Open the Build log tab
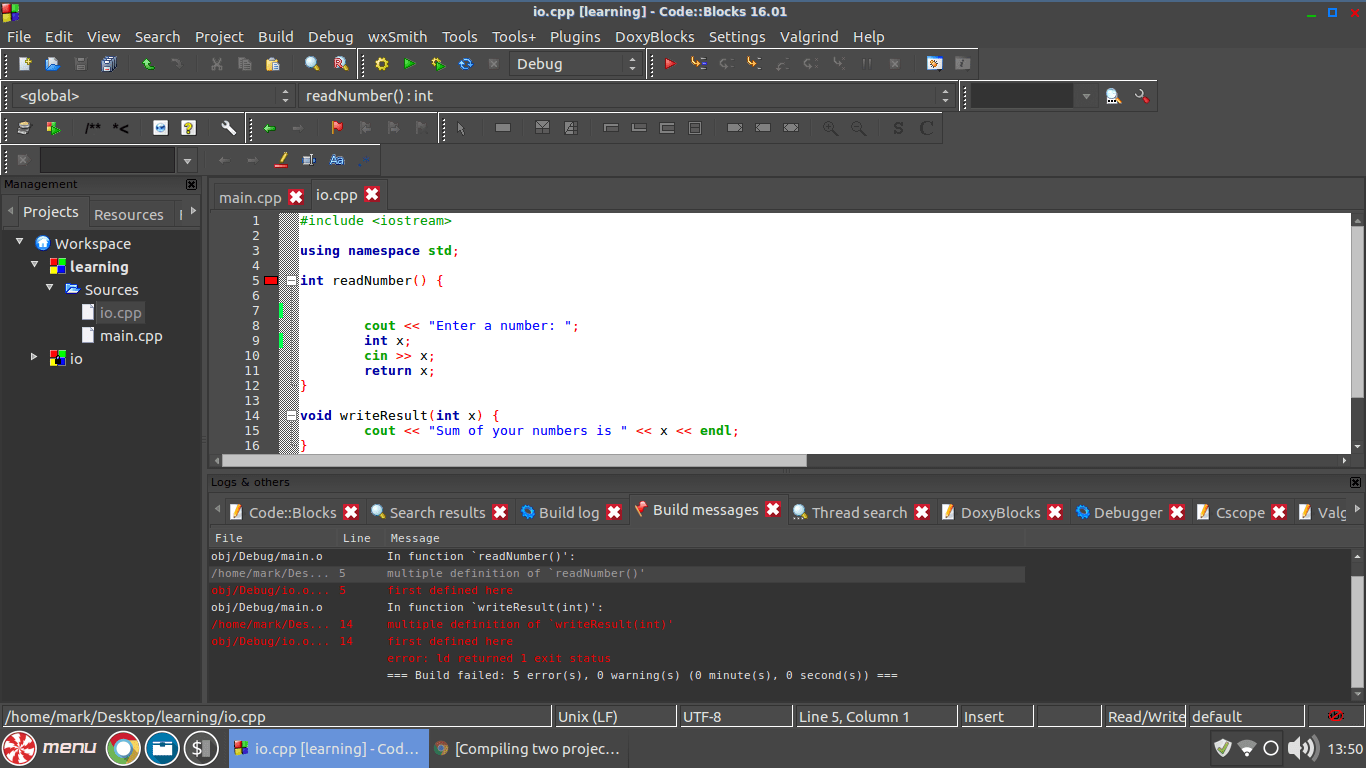 tap(568, 512)
